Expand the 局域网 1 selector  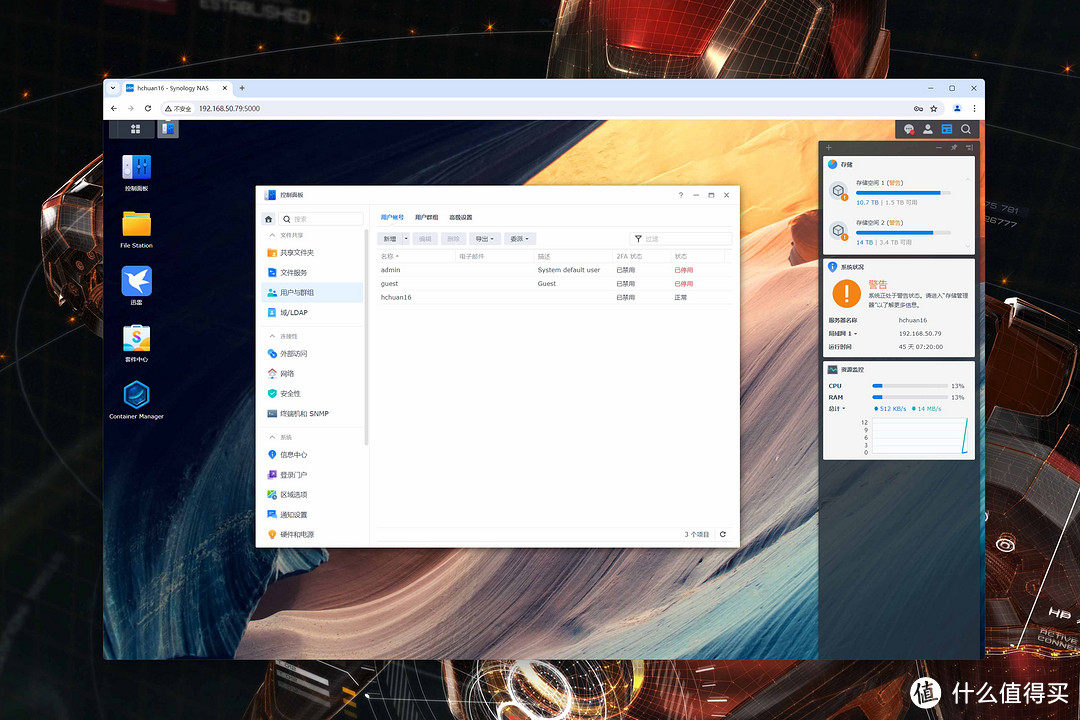coord(844,333)
